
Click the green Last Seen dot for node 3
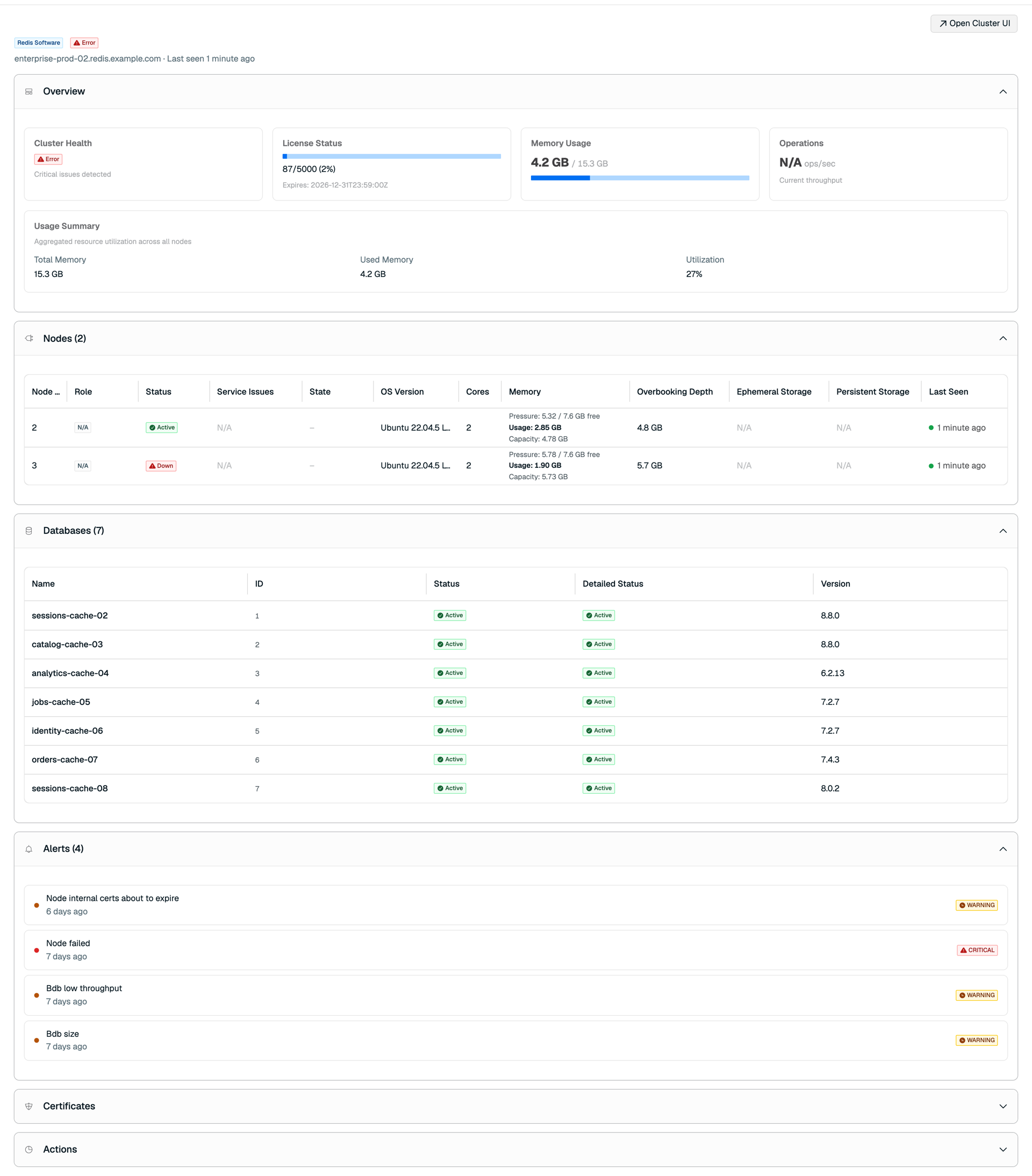coord(931,466)
